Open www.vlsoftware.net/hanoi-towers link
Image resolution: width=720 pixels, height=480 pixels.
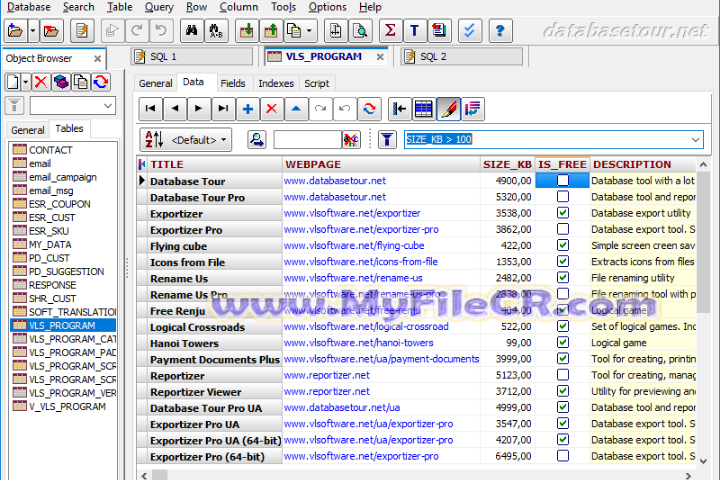coord(358,343)
